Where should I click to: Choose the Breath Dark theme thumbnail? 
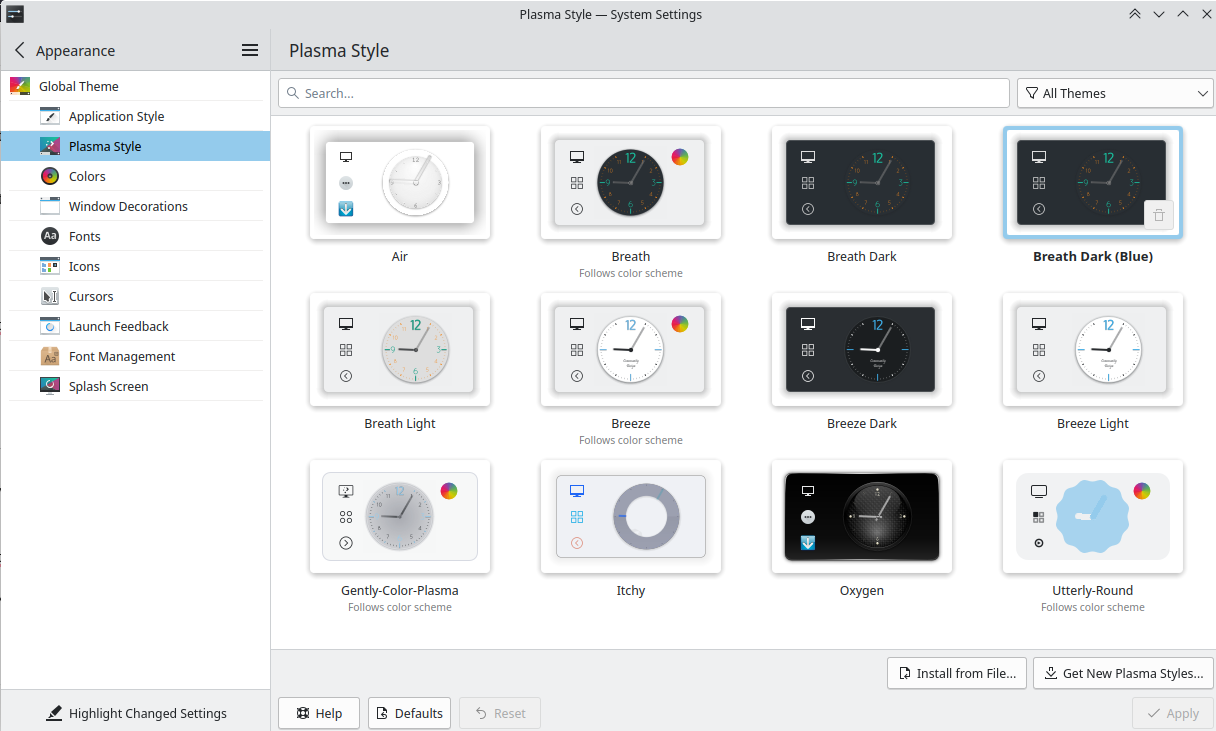862,182
